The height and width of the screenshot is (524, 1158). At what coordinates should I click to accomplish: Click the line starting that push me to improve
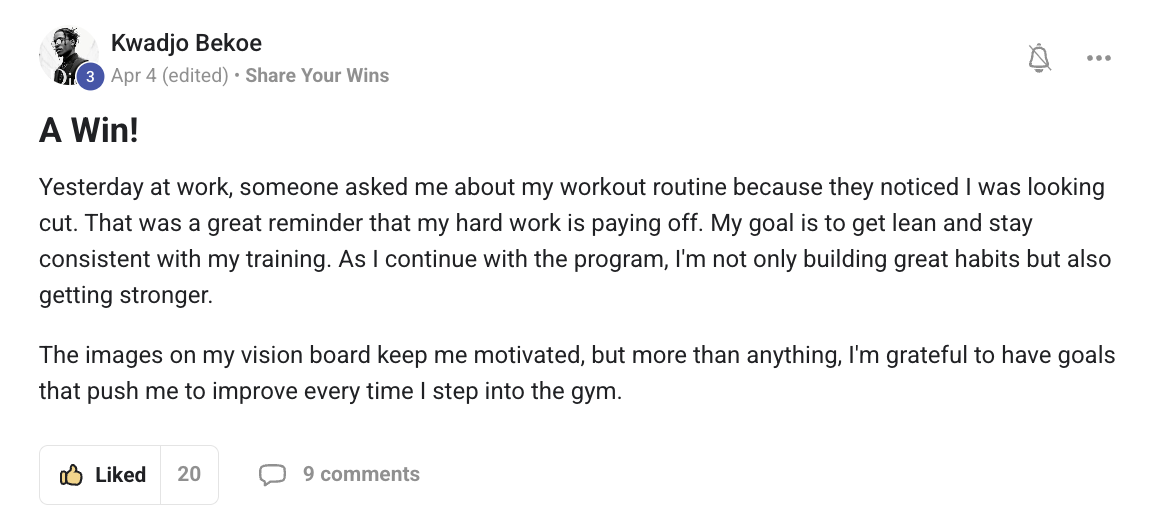point(330,391)
